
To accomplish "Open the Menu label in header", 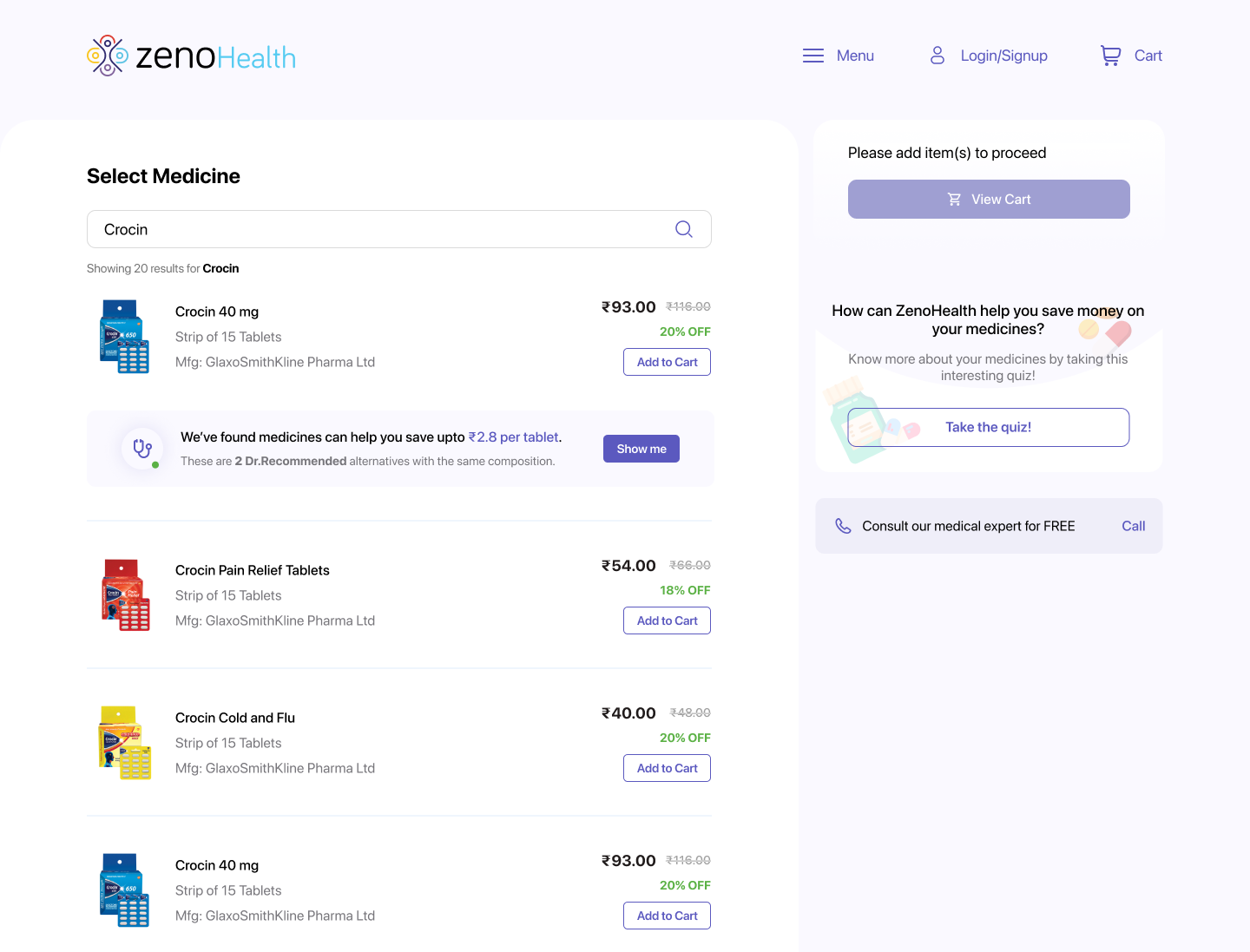I will [855, 56].
